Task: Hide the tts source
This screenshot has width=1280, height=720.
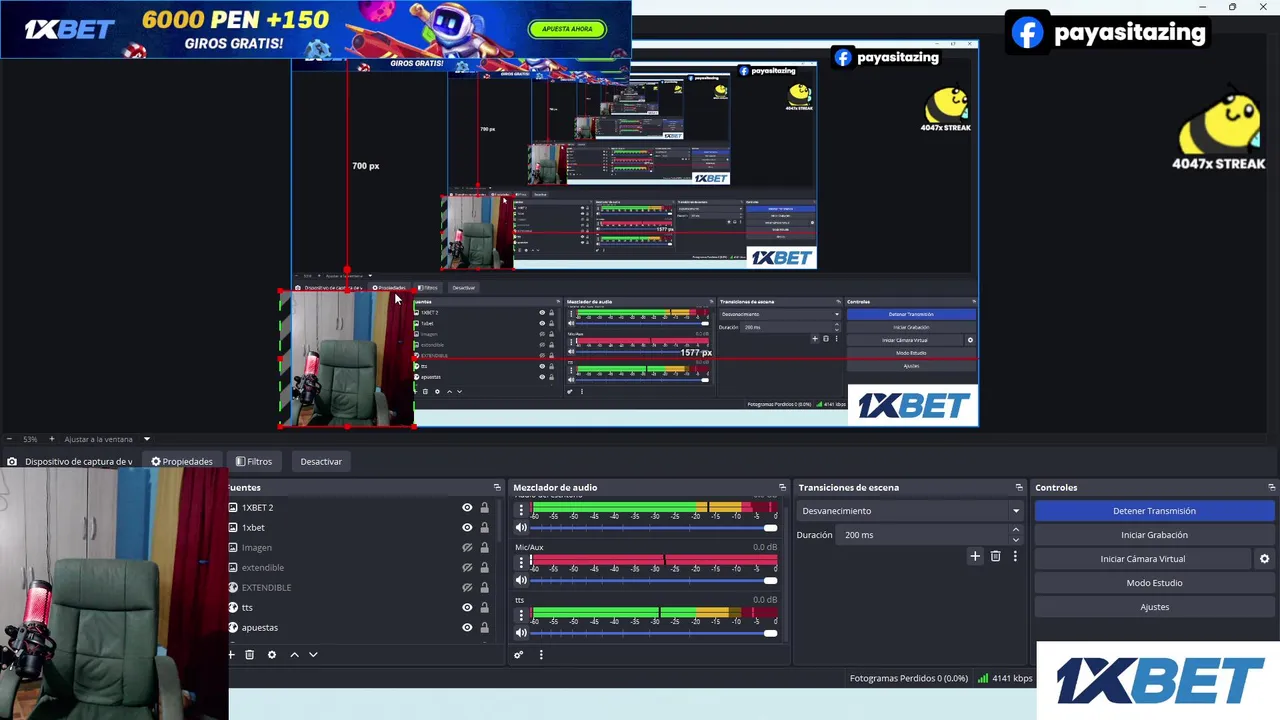Action: point(467,607)
